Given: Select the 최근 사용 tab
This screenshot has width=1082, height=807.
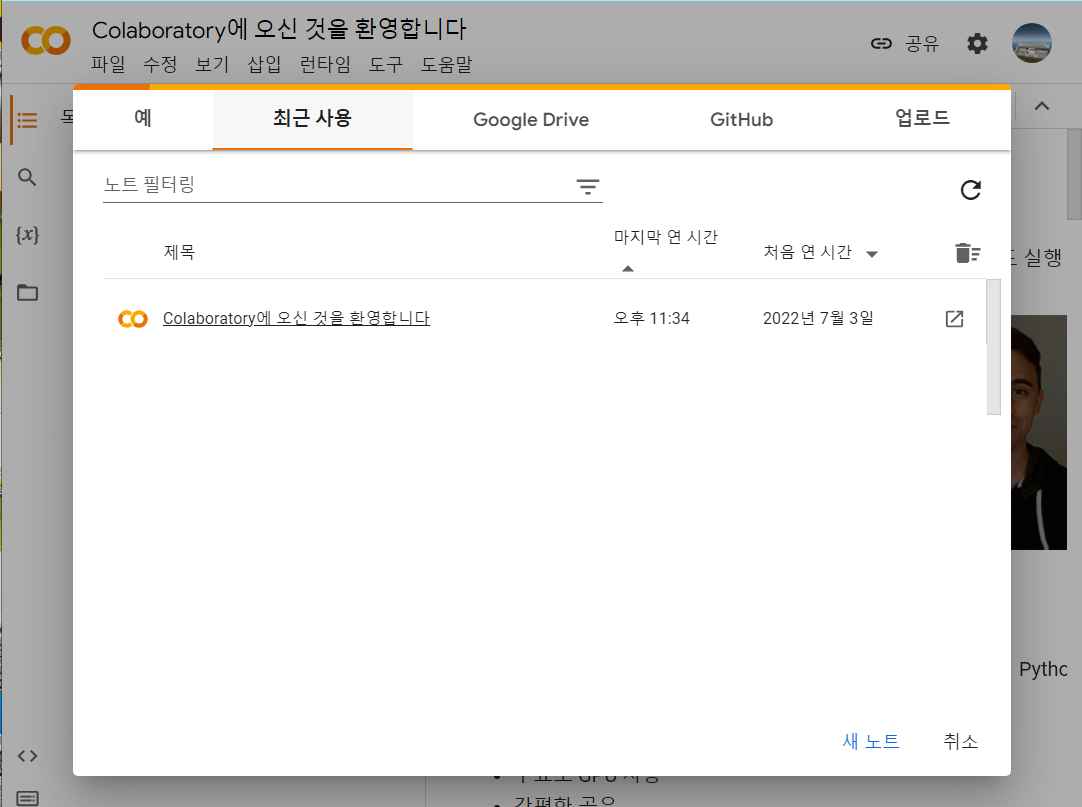Looking at the screenshot, I should click(313, 118).
